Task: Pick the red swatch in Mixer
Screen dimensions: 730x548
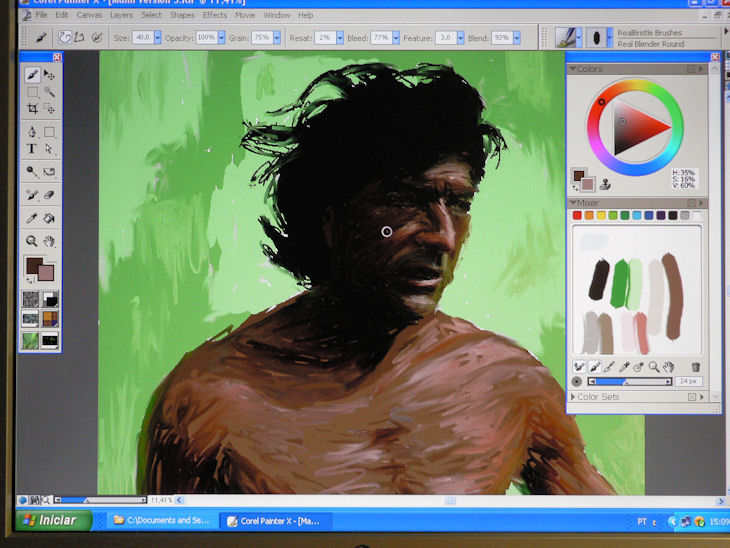Action: (x=578, y=215)
